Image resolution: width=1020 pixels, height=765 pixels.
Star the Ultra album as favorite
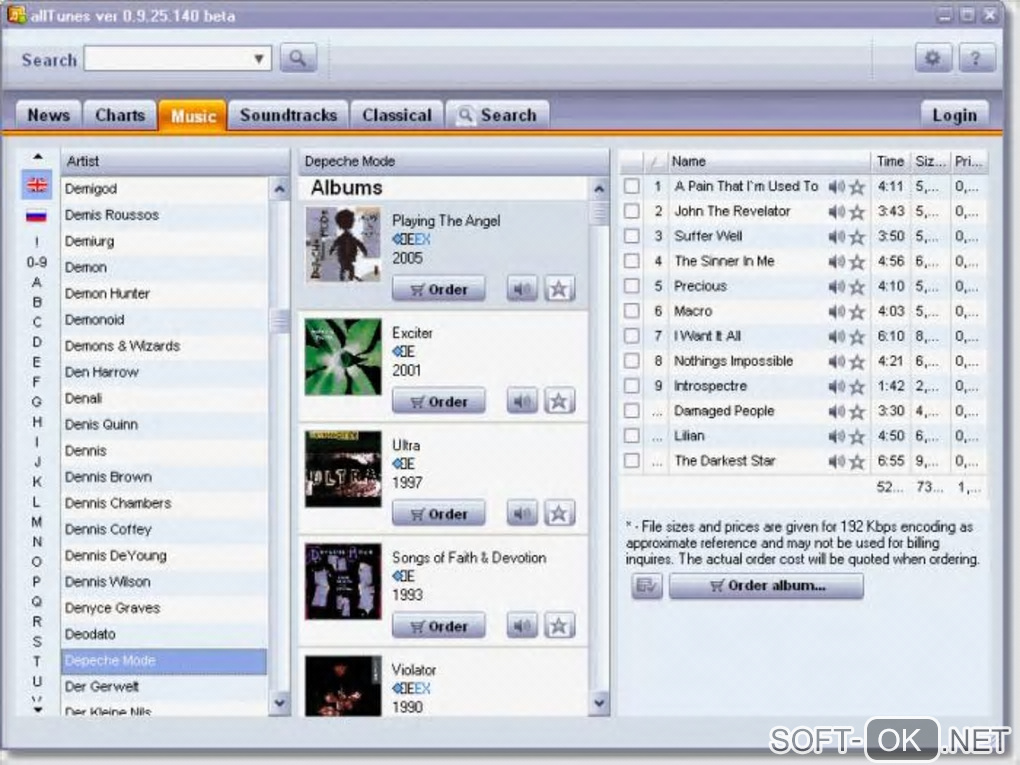(x=559, y=513)
